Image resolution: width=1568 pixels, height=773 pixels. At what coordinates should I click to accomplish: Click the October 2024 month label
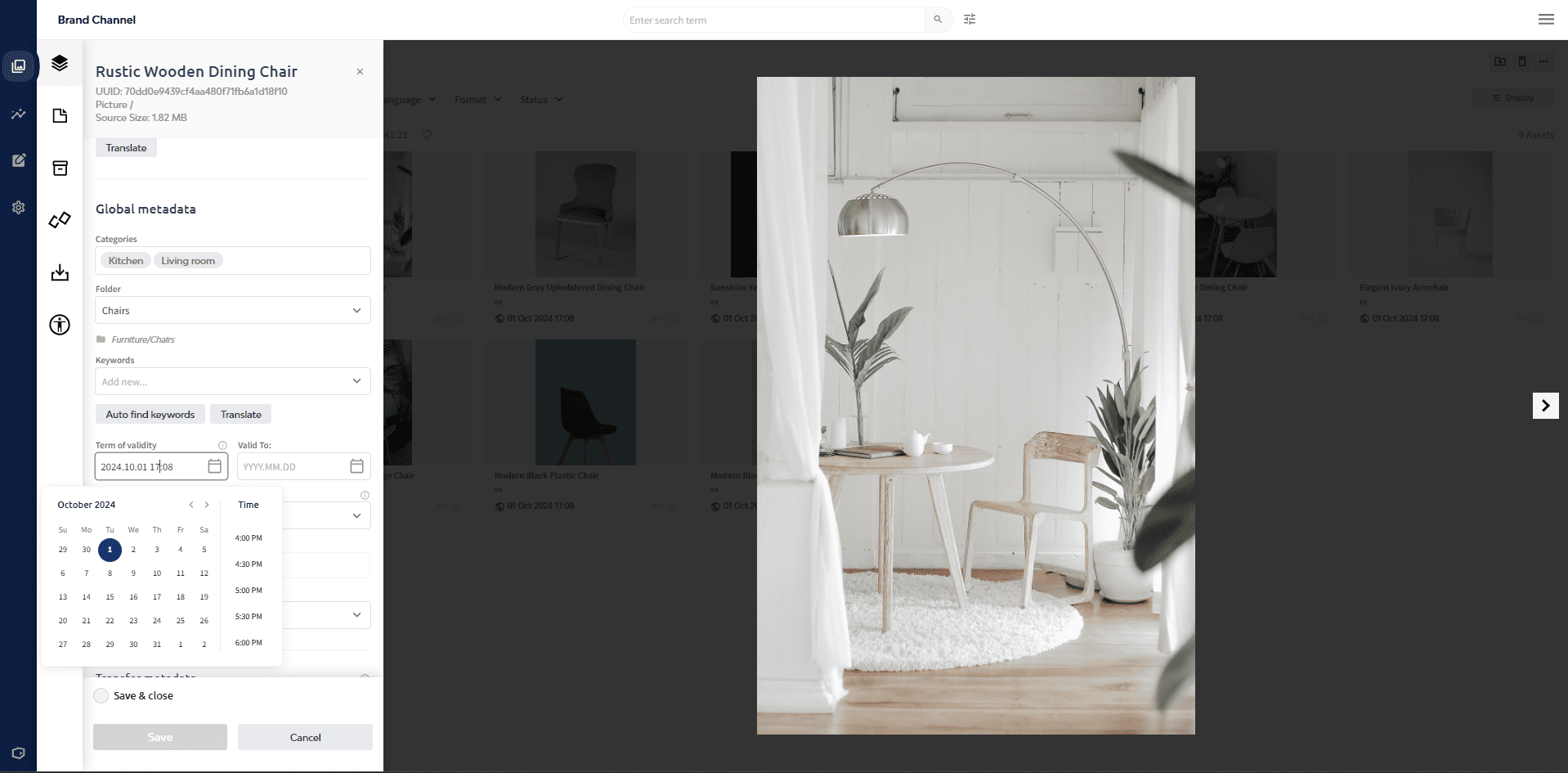click(x=87, y=505)
